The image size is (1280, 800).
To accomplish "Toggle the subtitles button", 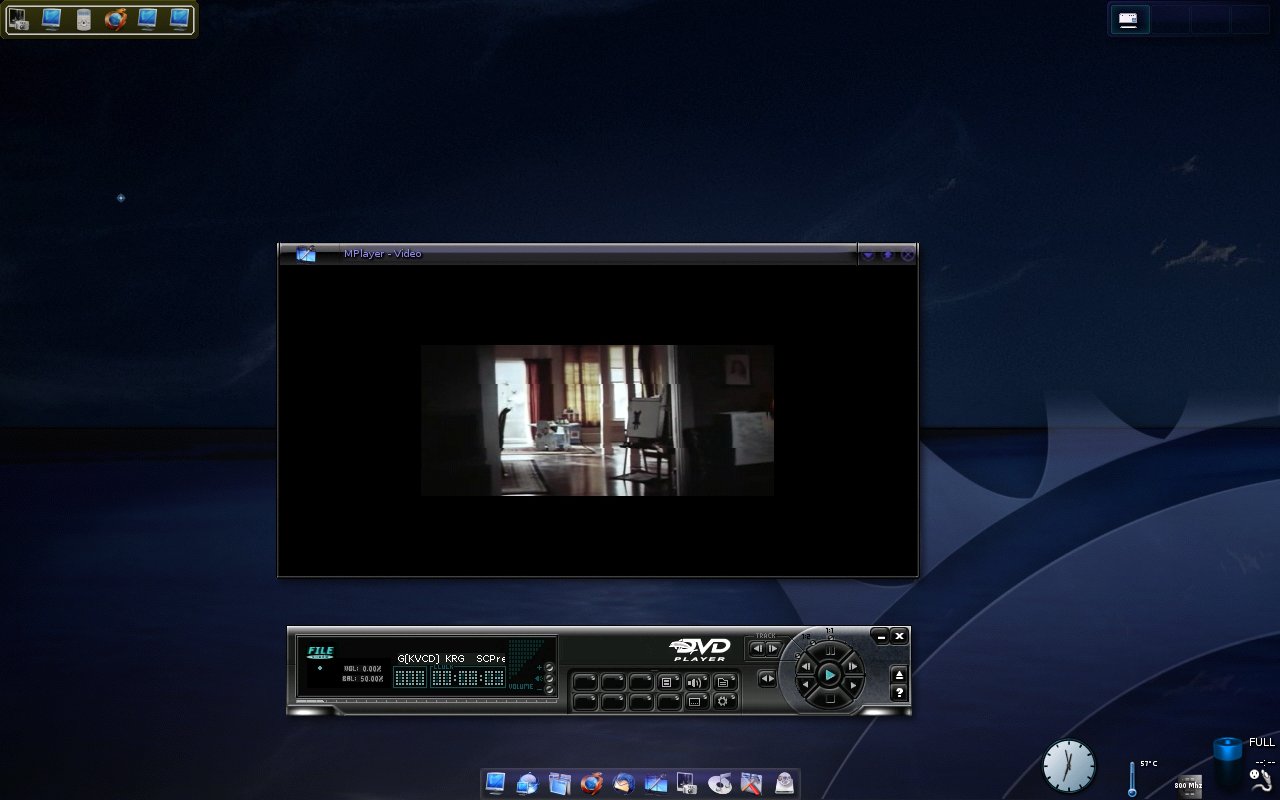I will tap(696, 702).
